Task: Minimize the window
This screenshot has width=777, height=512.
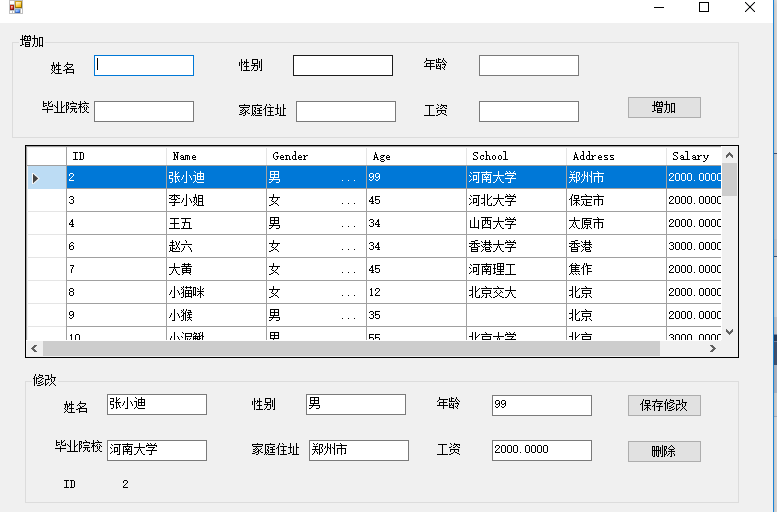Action: point(659,7)
